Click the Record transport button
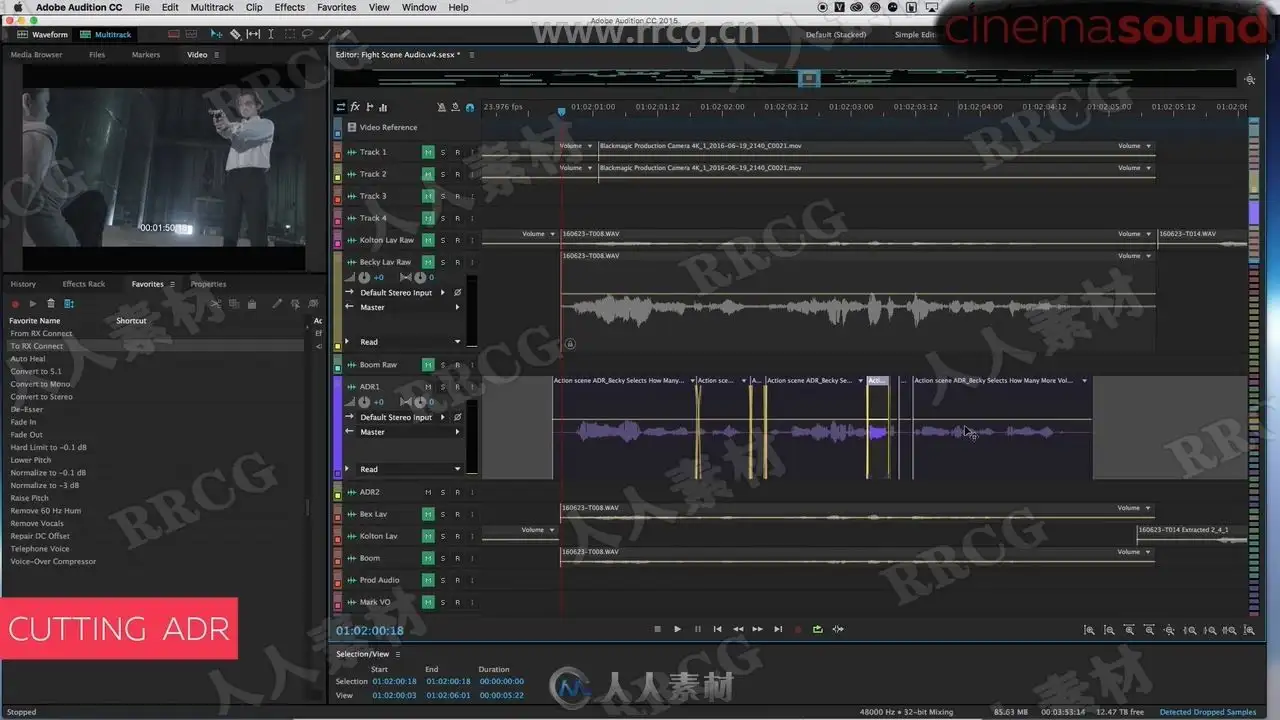 797,629
